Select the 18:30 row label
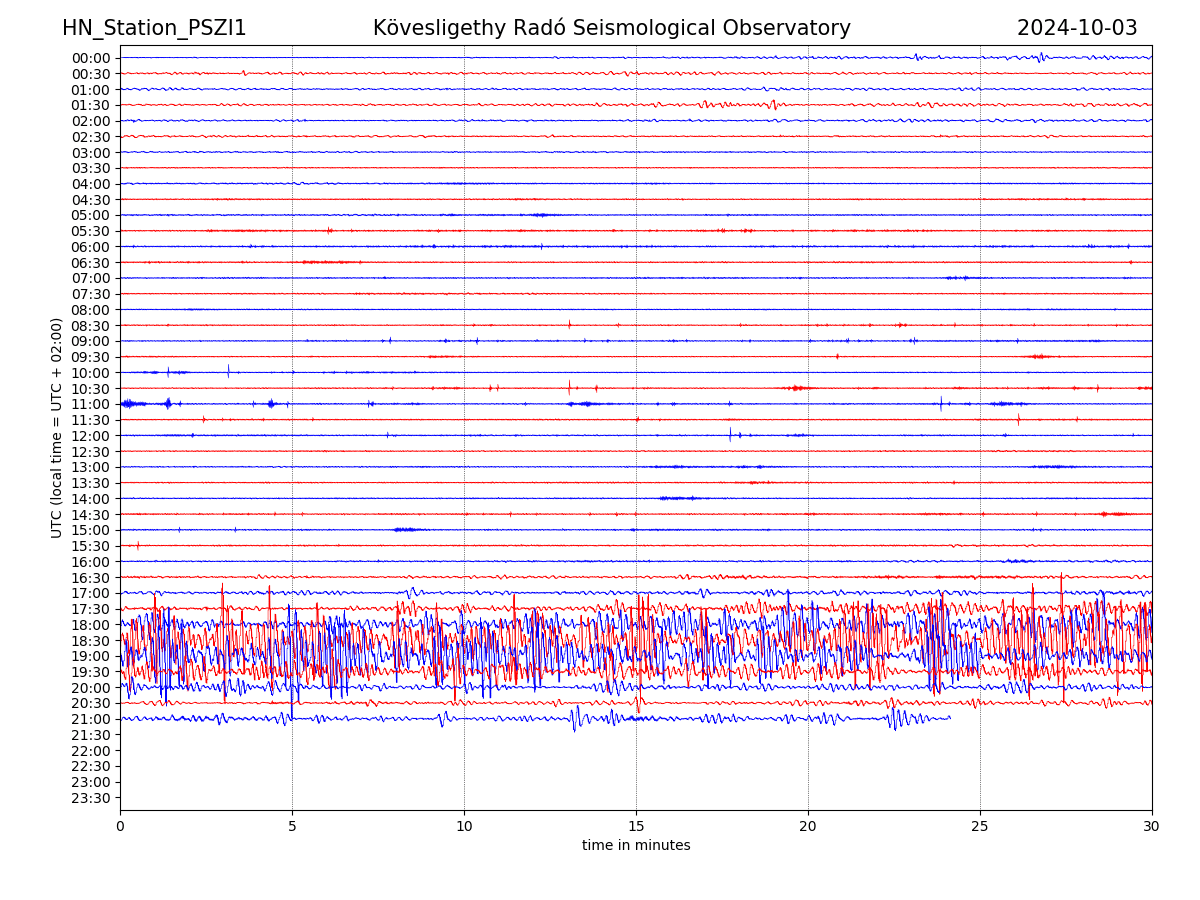 click(x=91, y=640)
